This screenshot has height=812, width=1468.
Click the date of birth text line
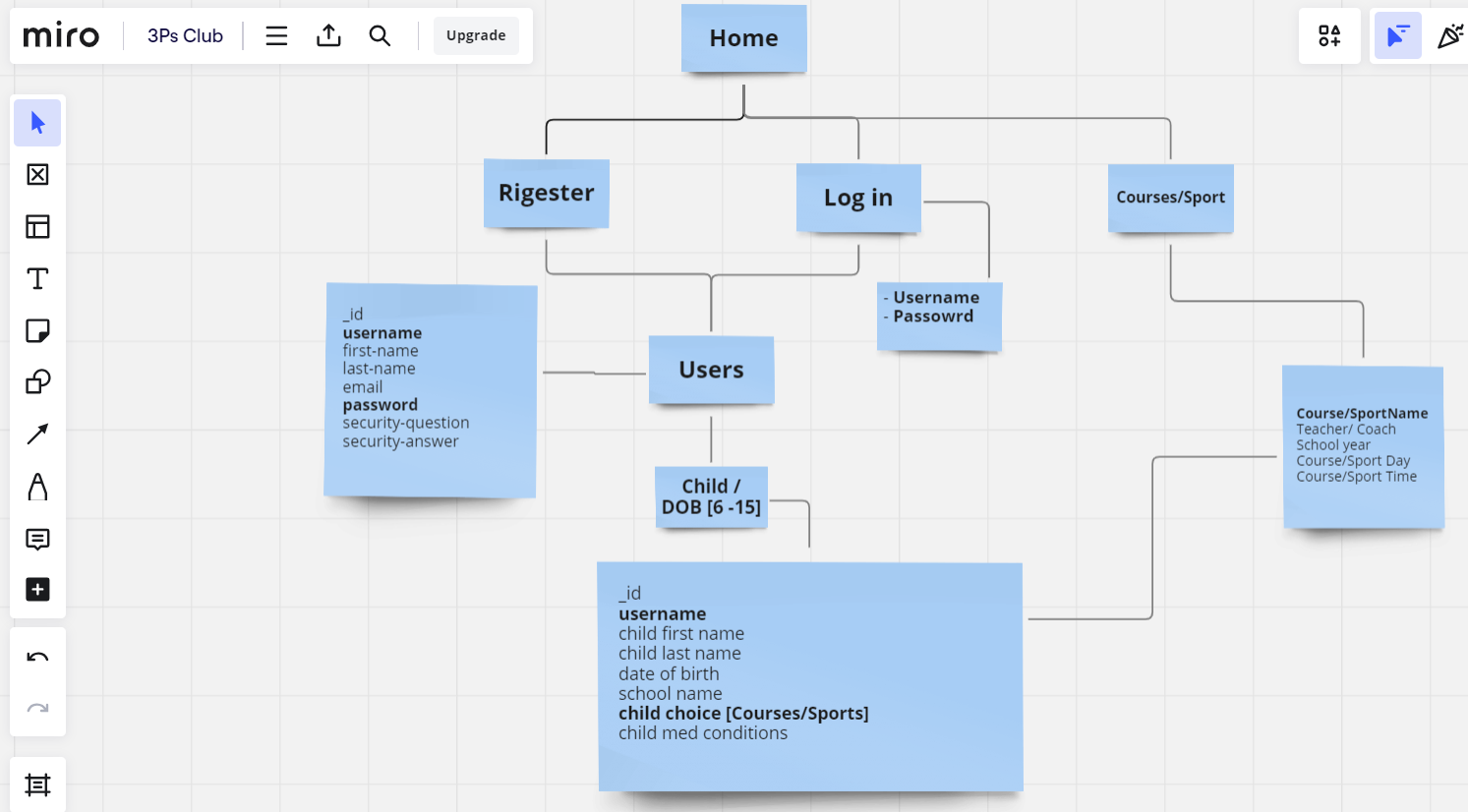coord(669,674)
